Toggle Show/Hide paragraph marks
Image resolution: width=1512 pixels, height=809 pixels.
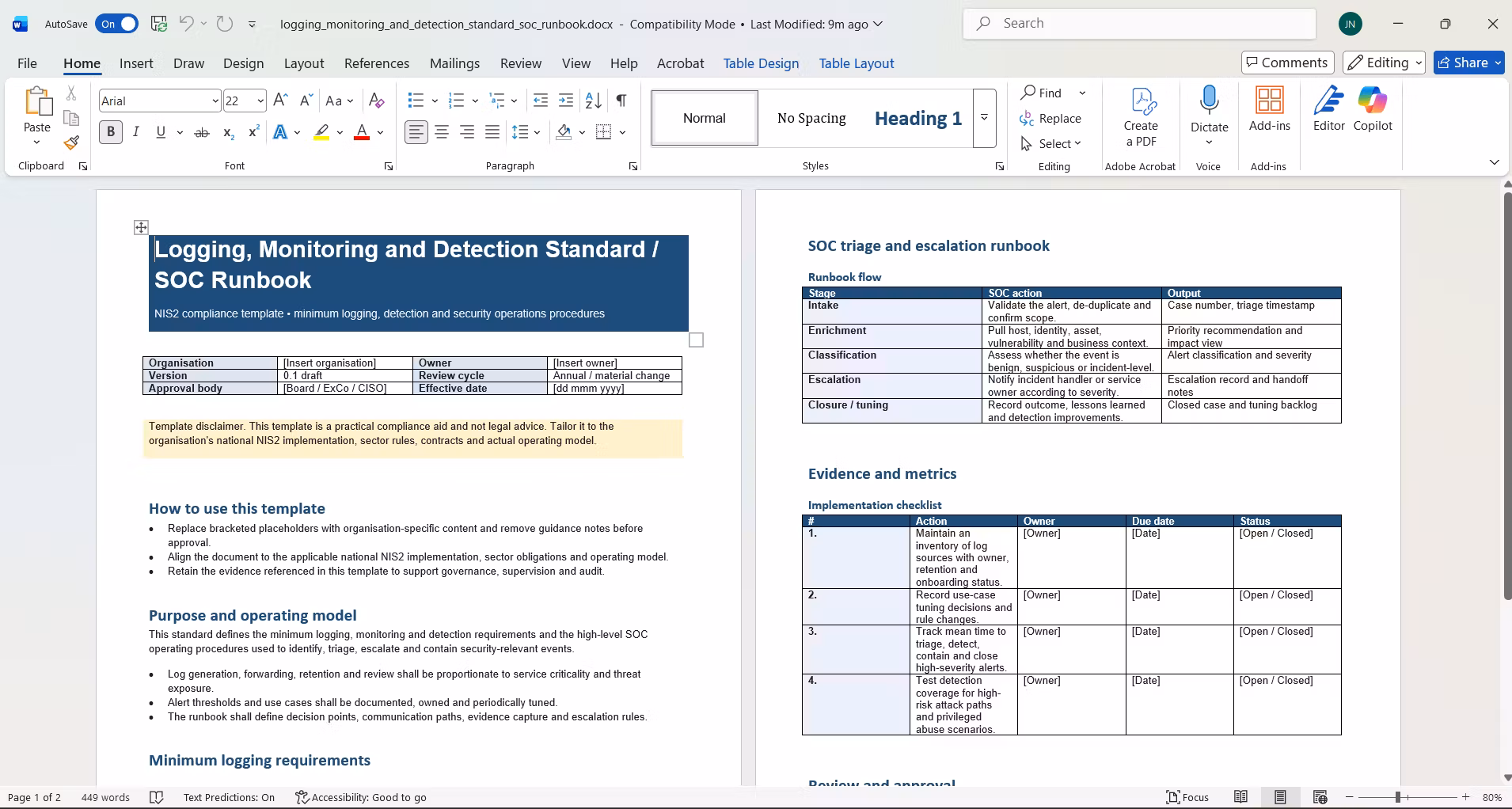point(621,101)
